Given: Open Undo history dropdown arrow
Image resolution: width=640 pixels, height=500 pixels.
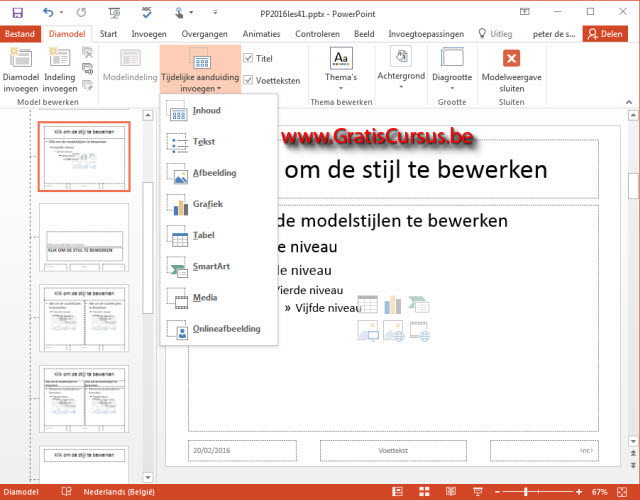Looking at the screenshot, I should click(x=61, y=13).
